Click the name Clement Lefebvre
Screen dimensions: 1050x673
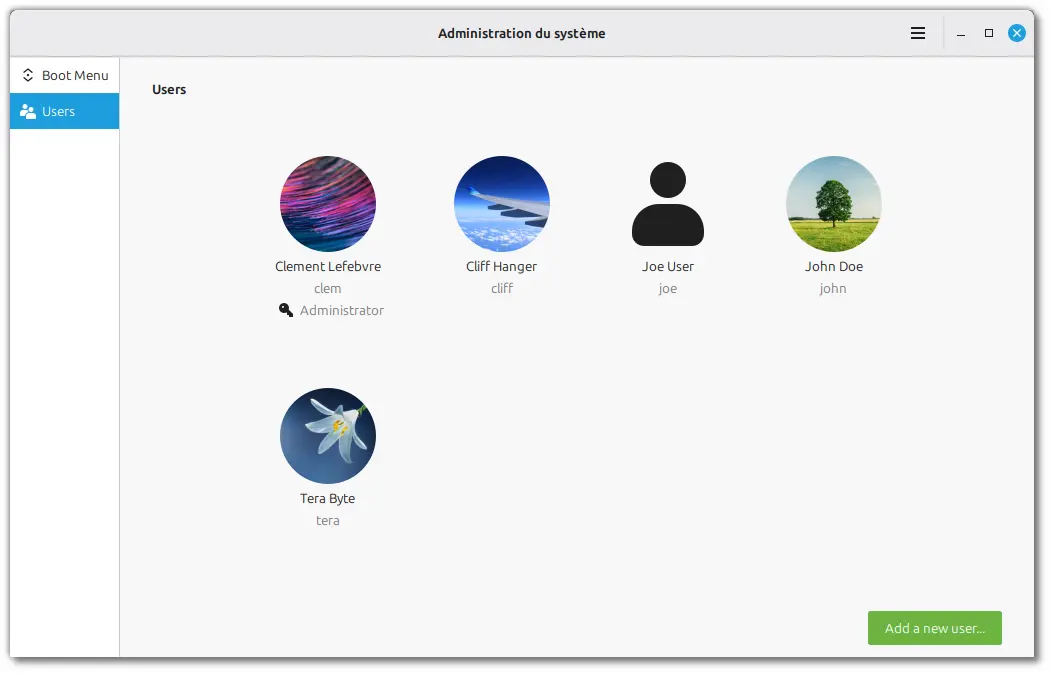point(327,267)
